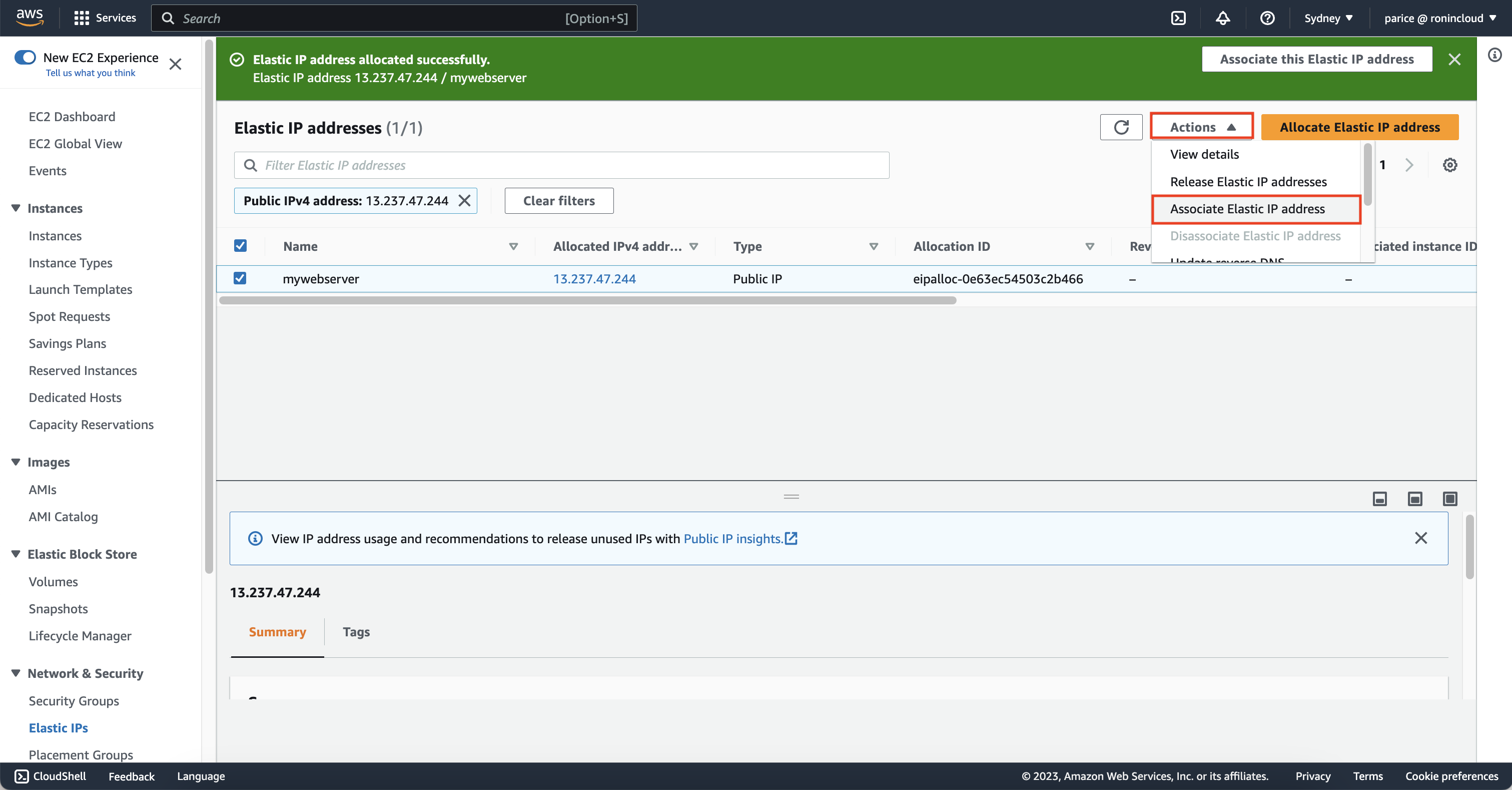The height and width of the screenshot is (790, 1512).
Task: Open the parice @ ronincloud account menu
Action: tap(1440, 18)
